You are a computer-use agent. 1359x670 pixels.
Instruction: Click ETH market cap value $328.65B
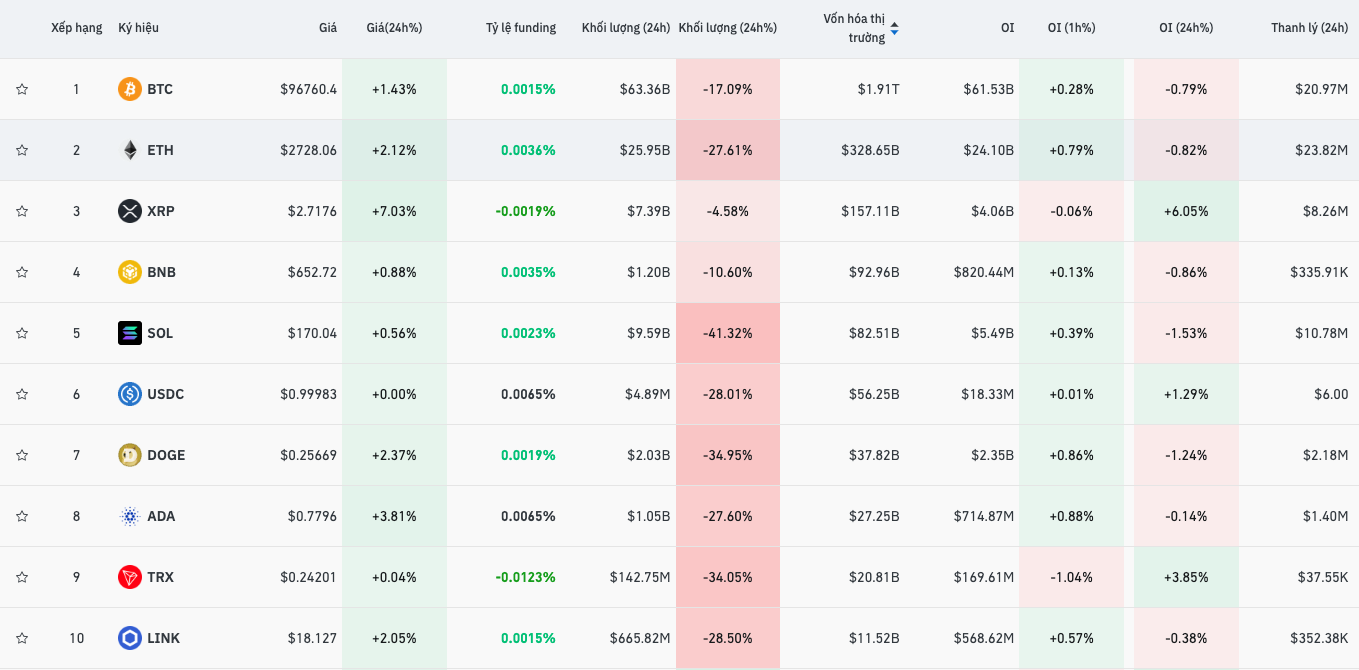[869, 150]
